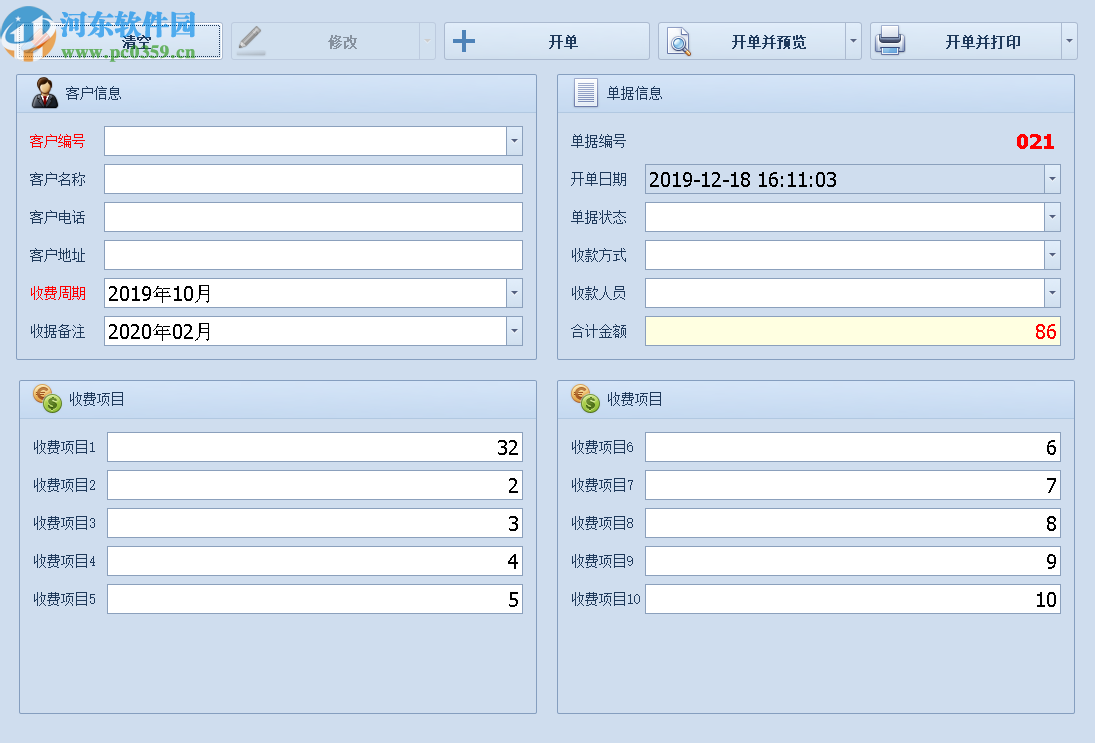Click the 合计金额 label
This screenshot has width=1095, height=743.
point(598,331)
